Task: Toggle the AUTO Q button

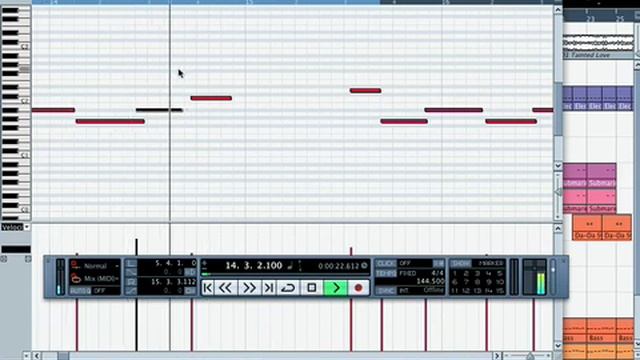Action: click(80, 291)
